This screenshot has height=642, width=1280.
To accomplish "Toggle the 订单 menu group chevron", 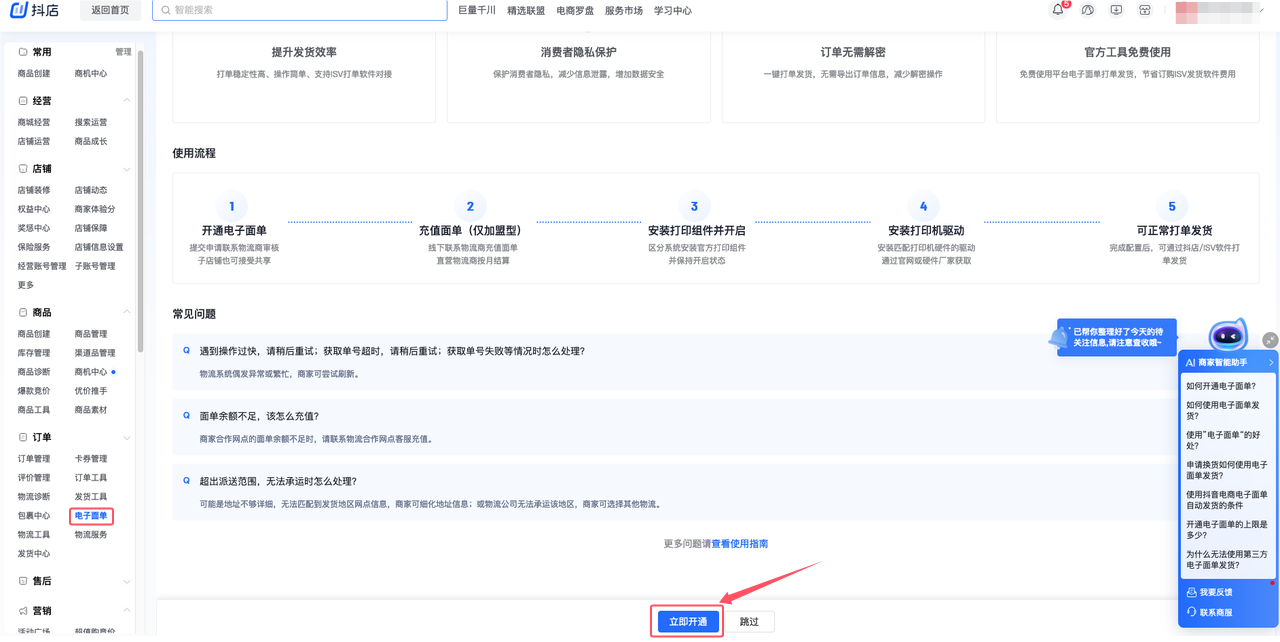I will coord(127,438).
